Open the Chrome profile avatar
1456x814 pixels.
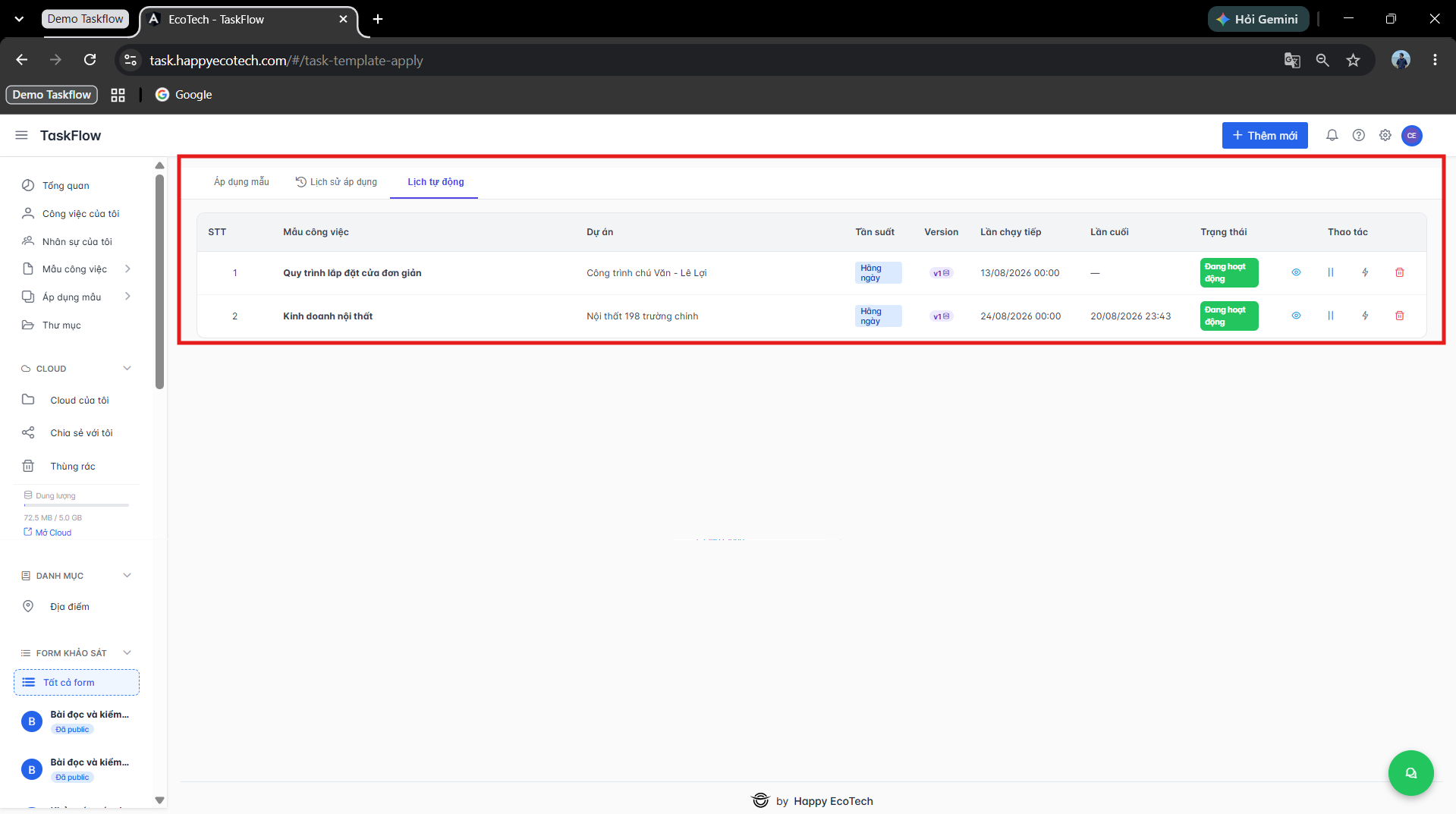pyautogui.click(x=1401, y=60)
